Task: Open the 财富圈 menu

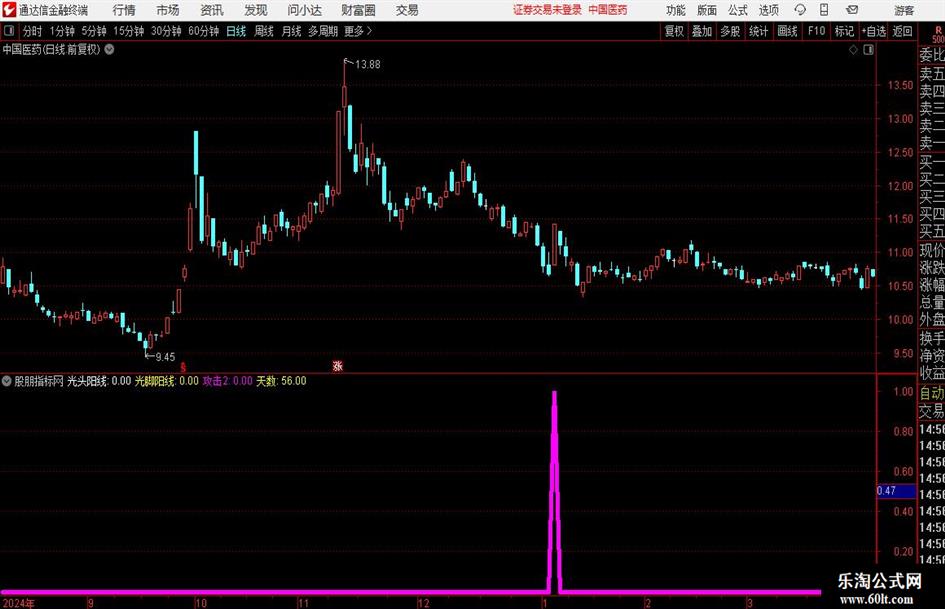Action: tap(358, 10)
